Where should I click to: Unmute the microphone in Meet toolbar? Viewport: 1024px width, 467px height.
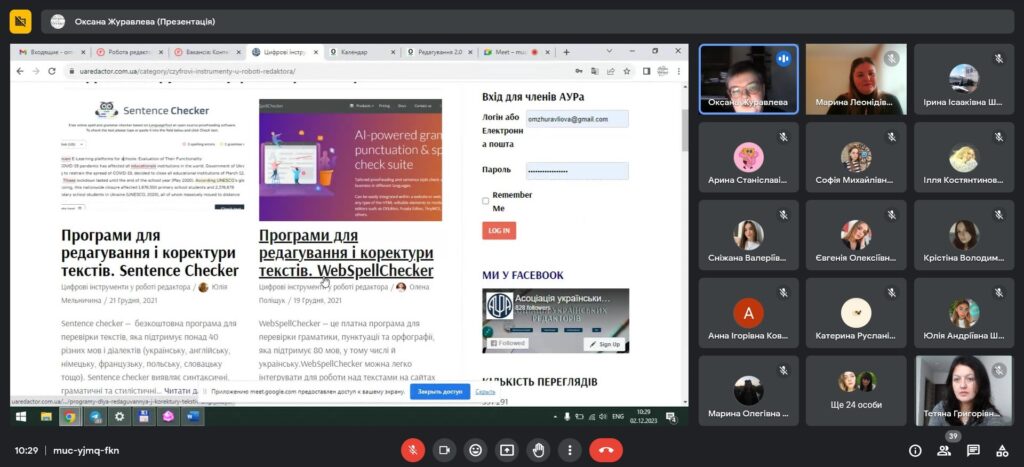coord(413,450)
